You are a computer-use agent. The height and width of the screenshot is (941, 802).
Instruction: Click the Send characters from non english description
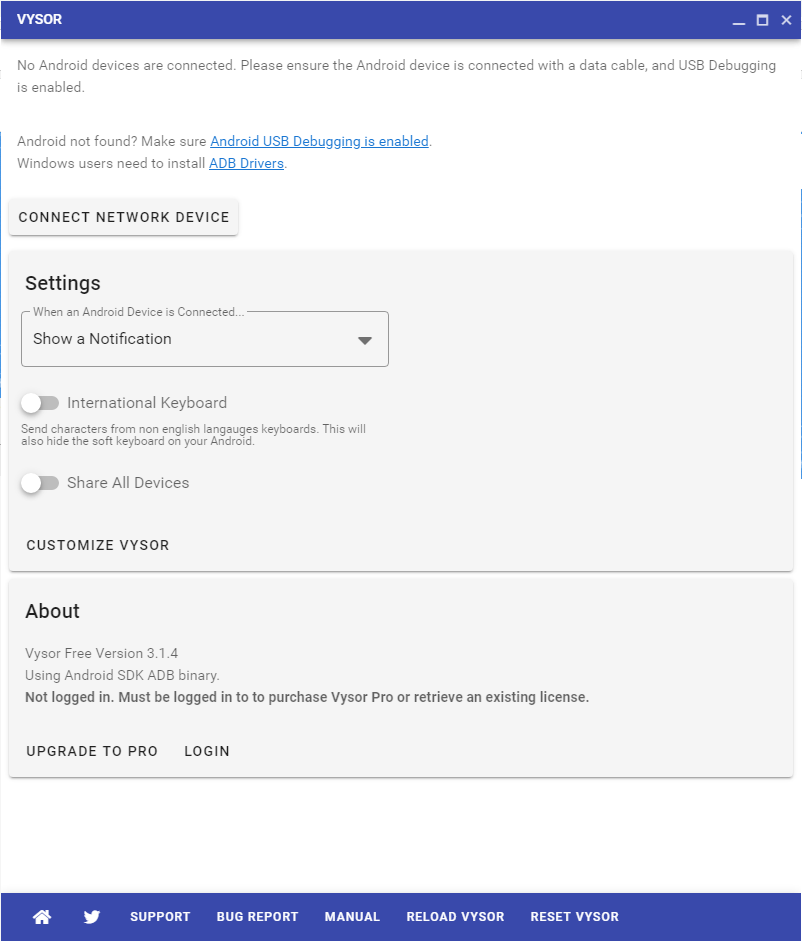[193, 435]
